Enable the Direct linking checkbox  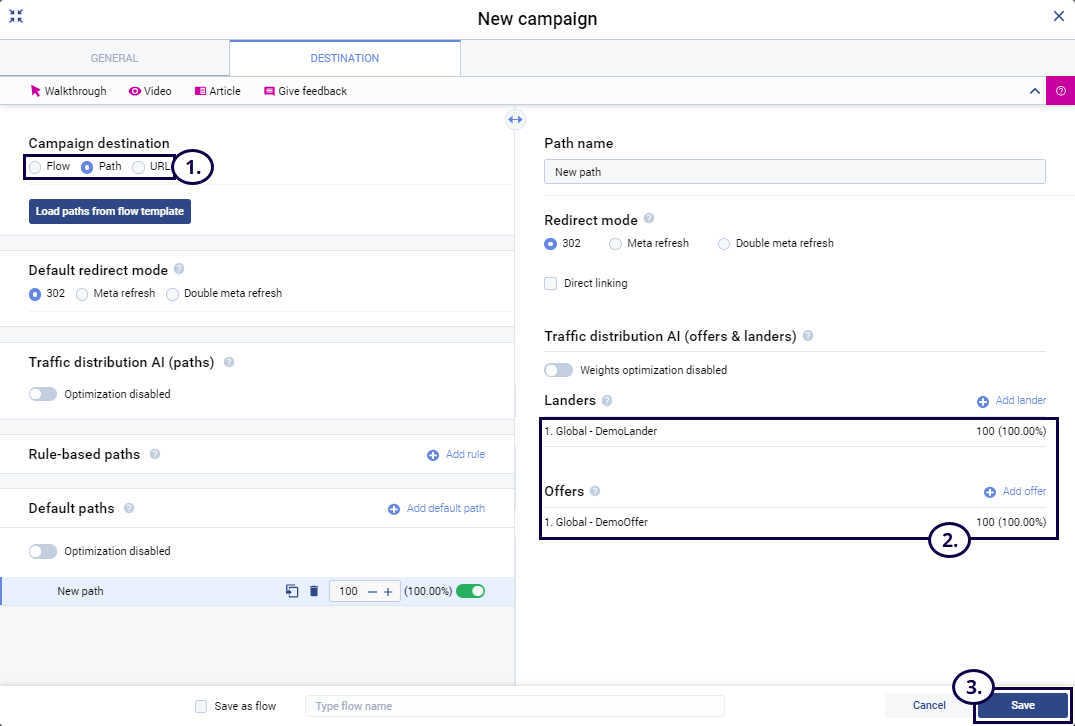[x=551, y=283]
